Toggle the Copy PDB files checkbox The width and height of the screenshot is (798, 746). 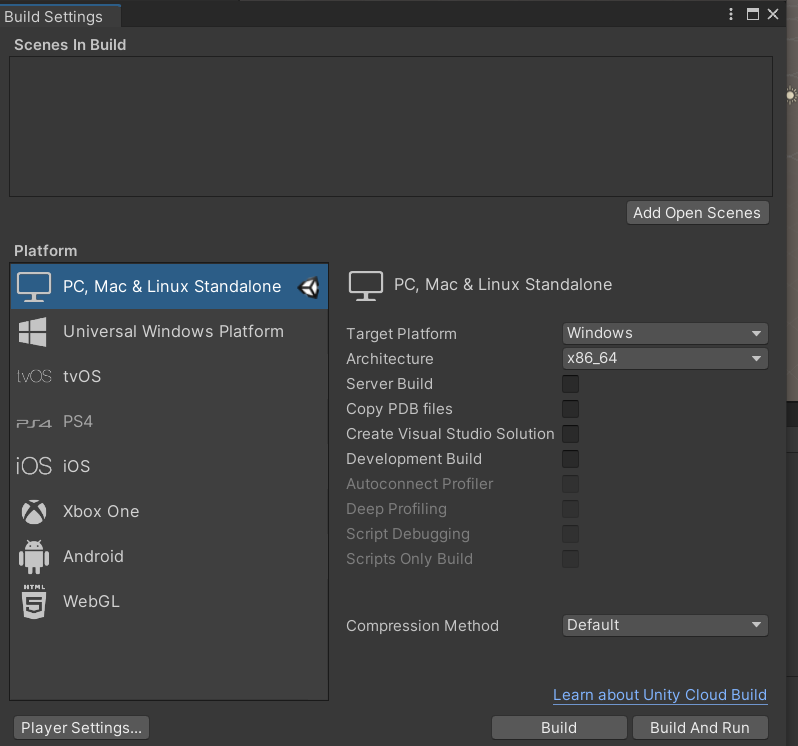point(571,409)
